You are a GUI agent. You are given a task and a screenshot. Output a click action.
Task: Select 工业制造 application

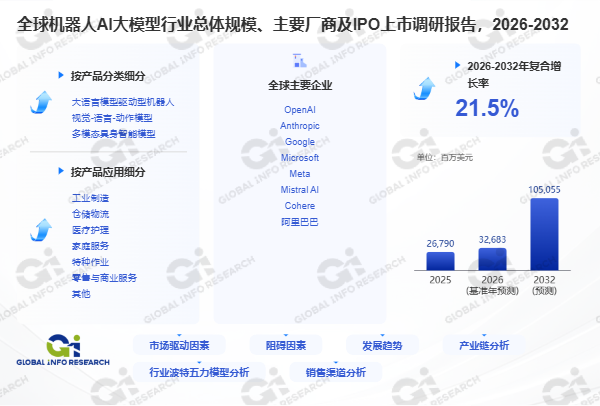click(x=90, y=198)
